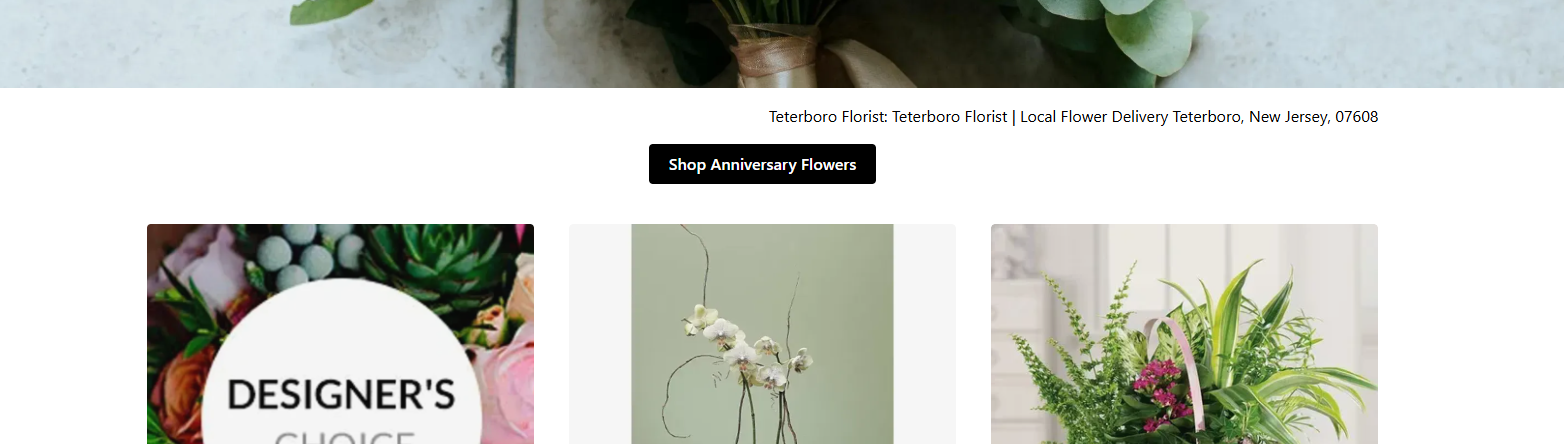Open the green fern basket product thumbnail
The width and height of the screenshot is (1564, 444).
point(1184,334)
